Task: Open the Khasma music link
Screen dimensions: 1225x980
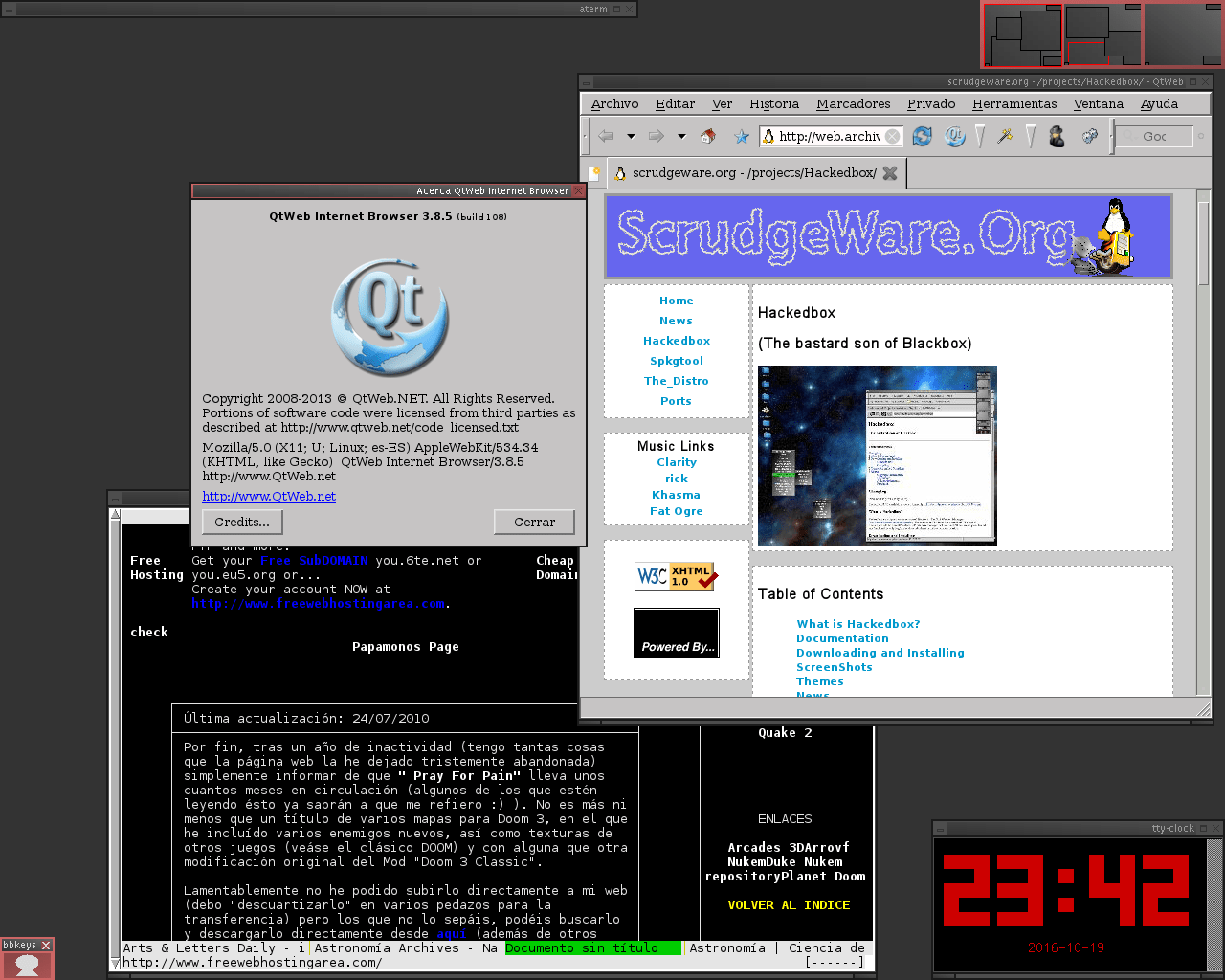Action: click(x=677, y=495)
